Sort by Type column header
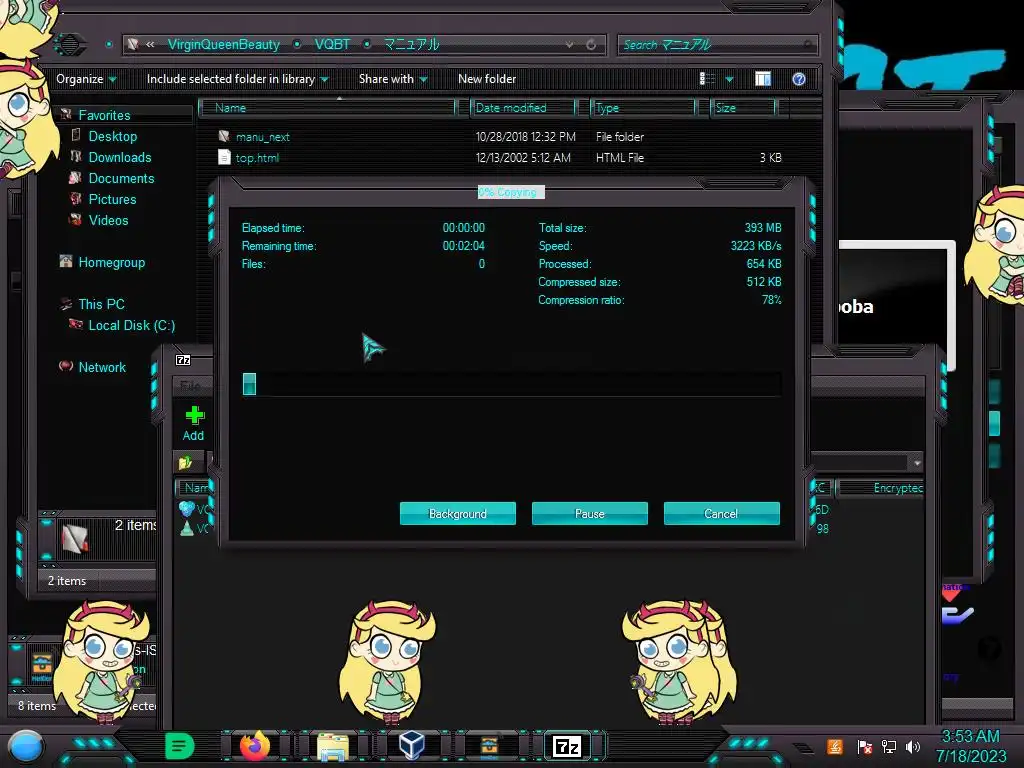 pyautogui.click(x=643, y=108)
